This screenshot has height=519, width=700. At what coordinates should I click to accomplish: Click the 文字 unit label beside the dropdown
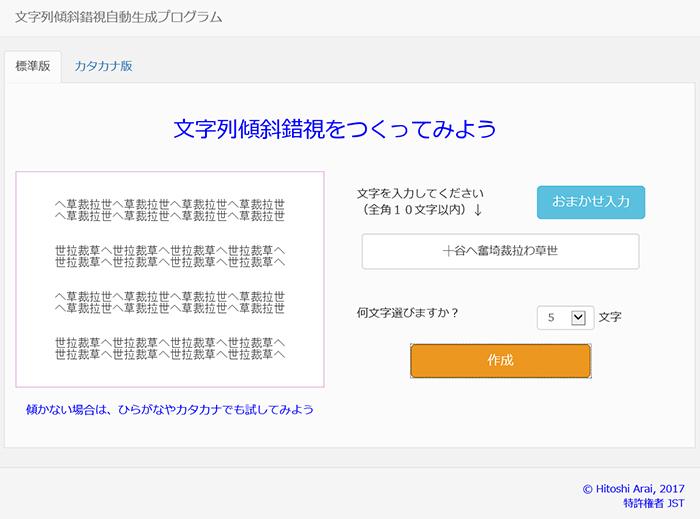610,317
